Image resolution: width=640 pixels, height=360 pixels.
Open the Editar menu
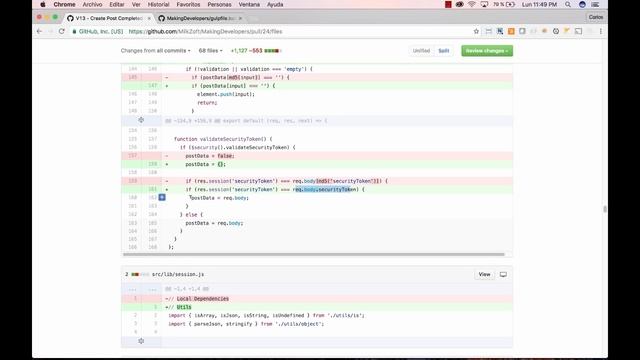(x=117, y=4)
